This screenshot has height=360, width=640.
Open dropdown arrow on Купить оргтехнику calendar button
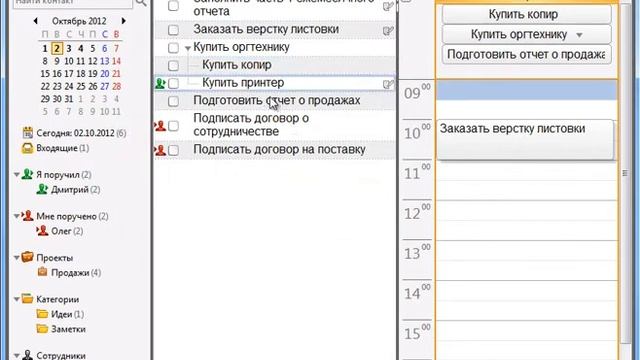(579, 35)
